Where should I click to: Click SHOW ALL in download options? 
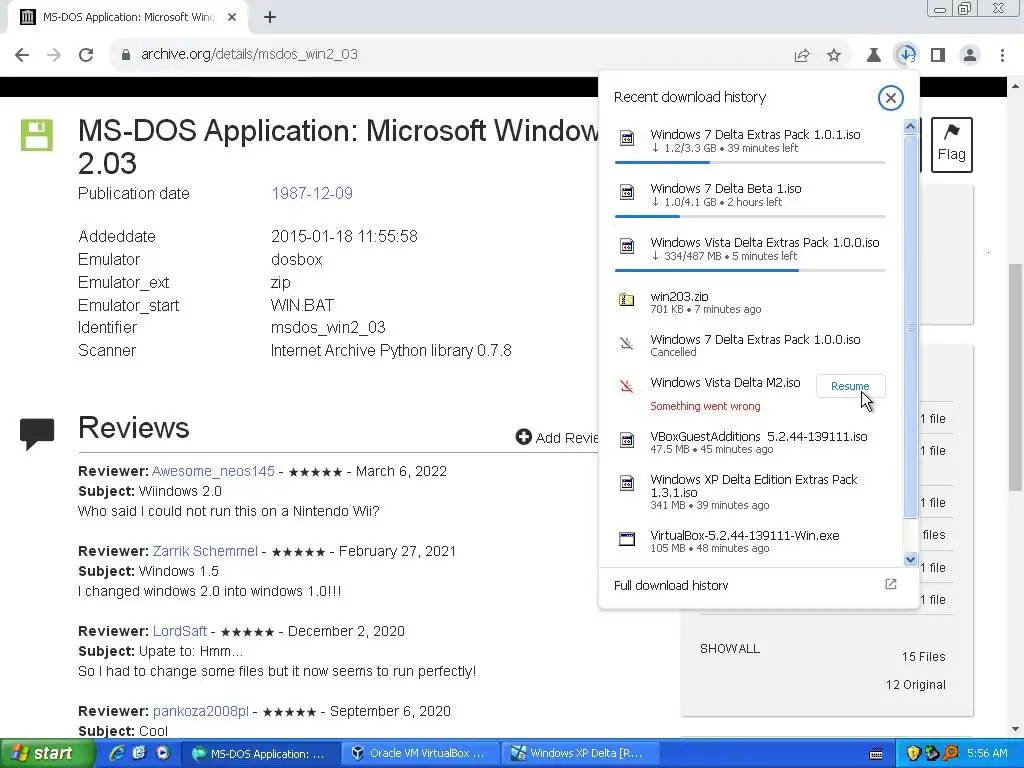[729, 648]
